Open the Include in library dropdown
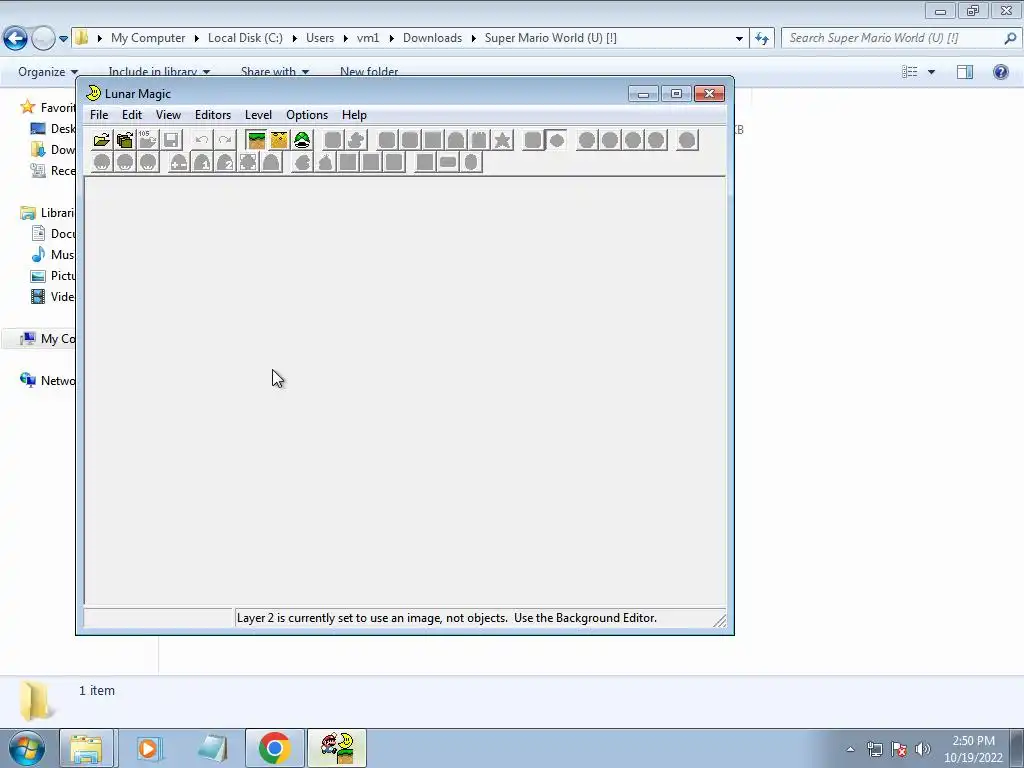 coord(159,72)
